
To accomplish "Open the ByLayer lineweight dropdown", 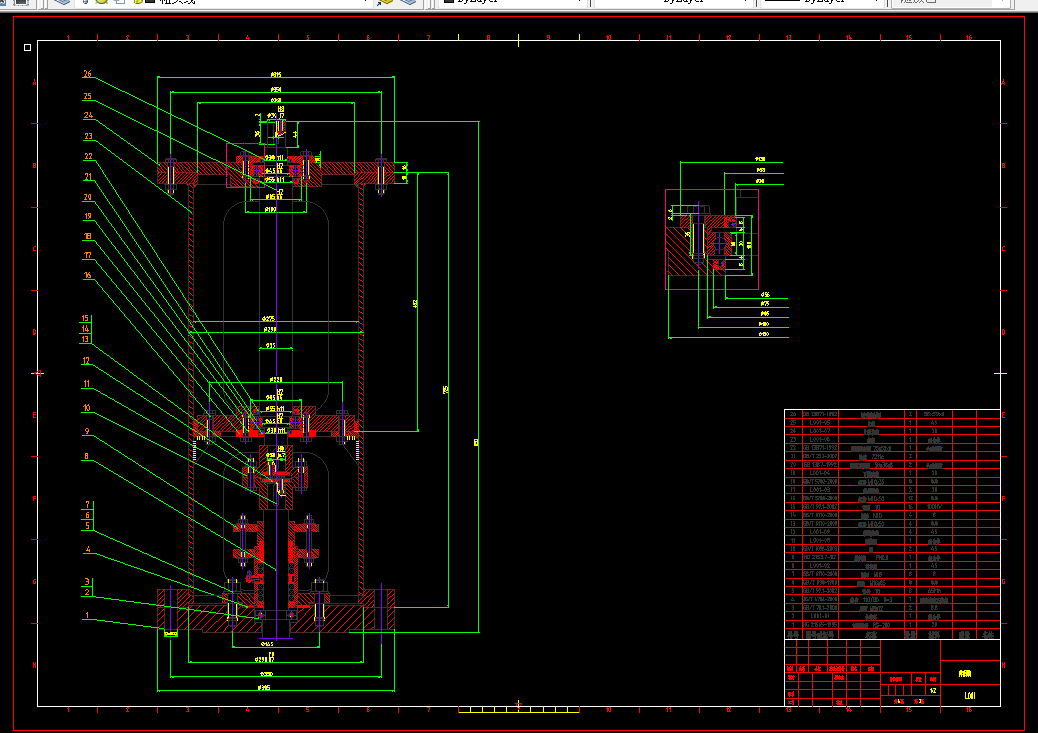I will tap(822, 2).
